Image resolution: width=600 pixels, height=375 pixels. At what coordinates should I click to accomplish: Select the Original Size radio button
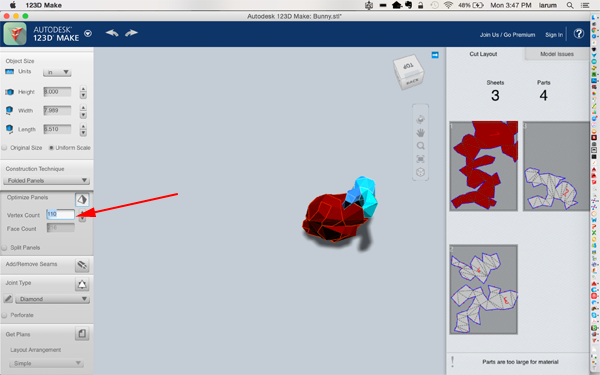point(5,148)
